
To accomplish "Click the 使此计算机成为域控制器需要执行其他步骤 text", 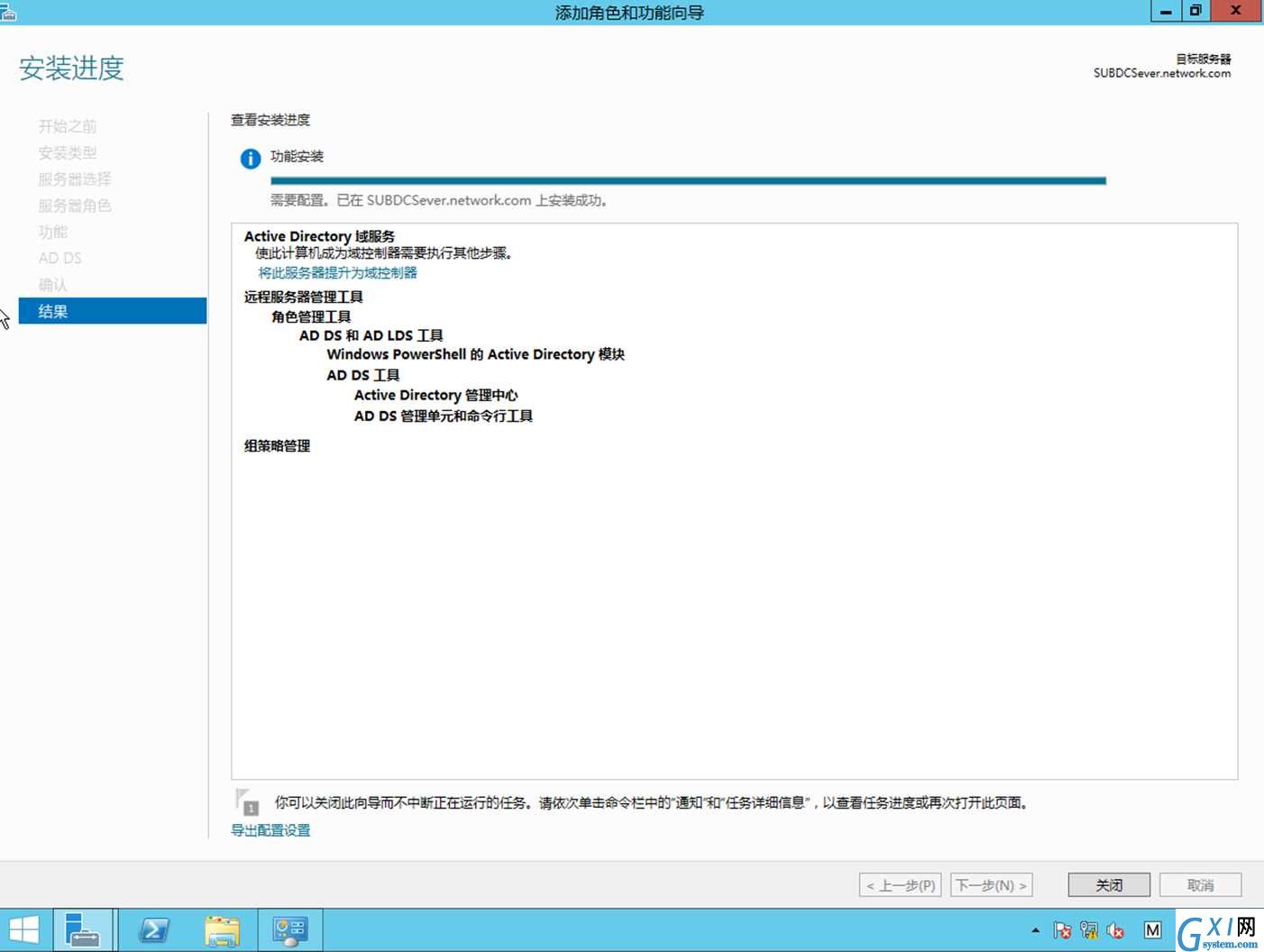I will (384, 253).
